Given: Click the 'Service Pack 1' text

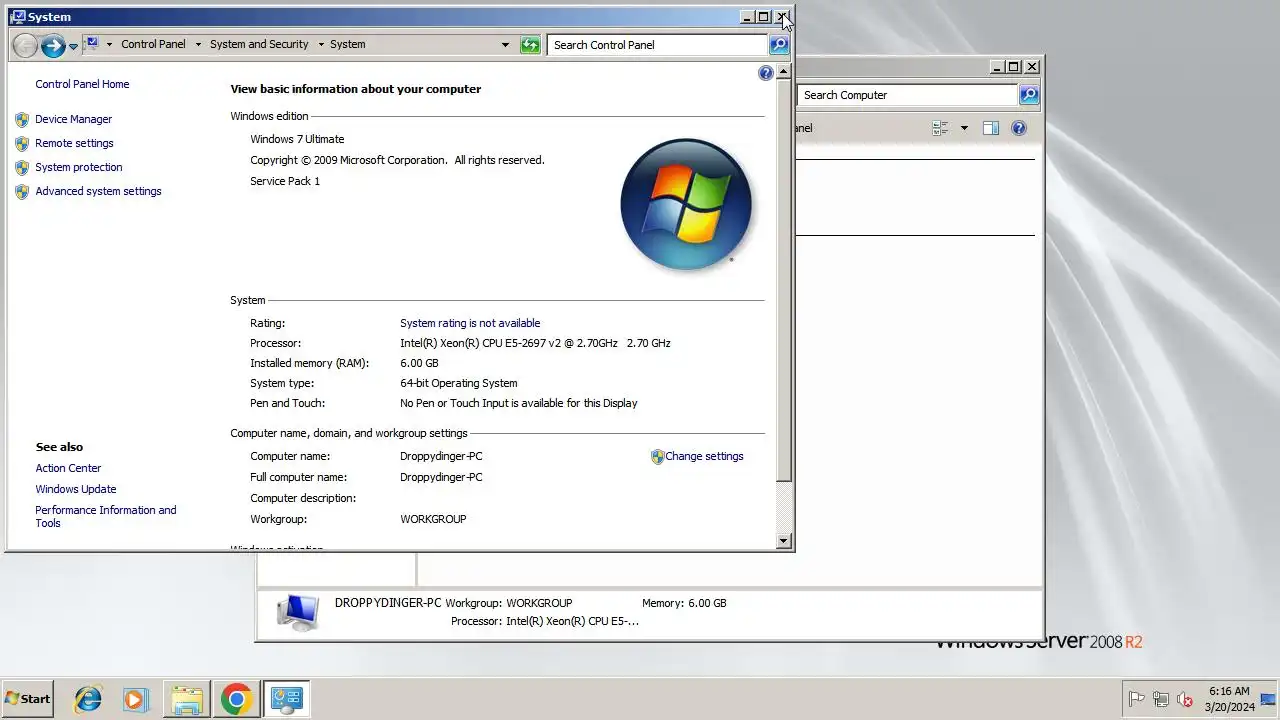Looking at the screenshot, I should (x=285, y=181).
